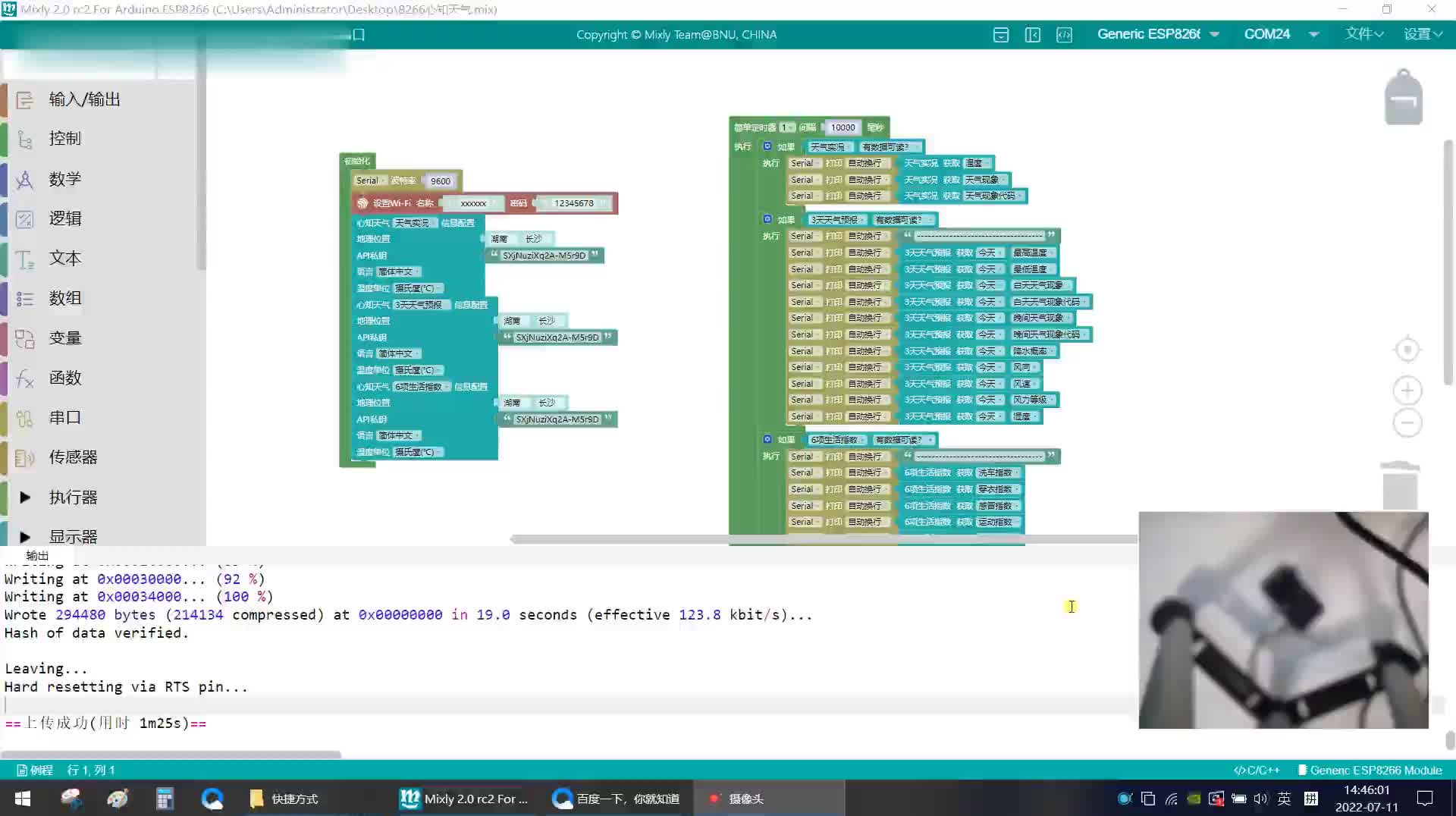1456x816 pixels.
Task: Edit the baud rate 9600 field
Action: (441, 181)
